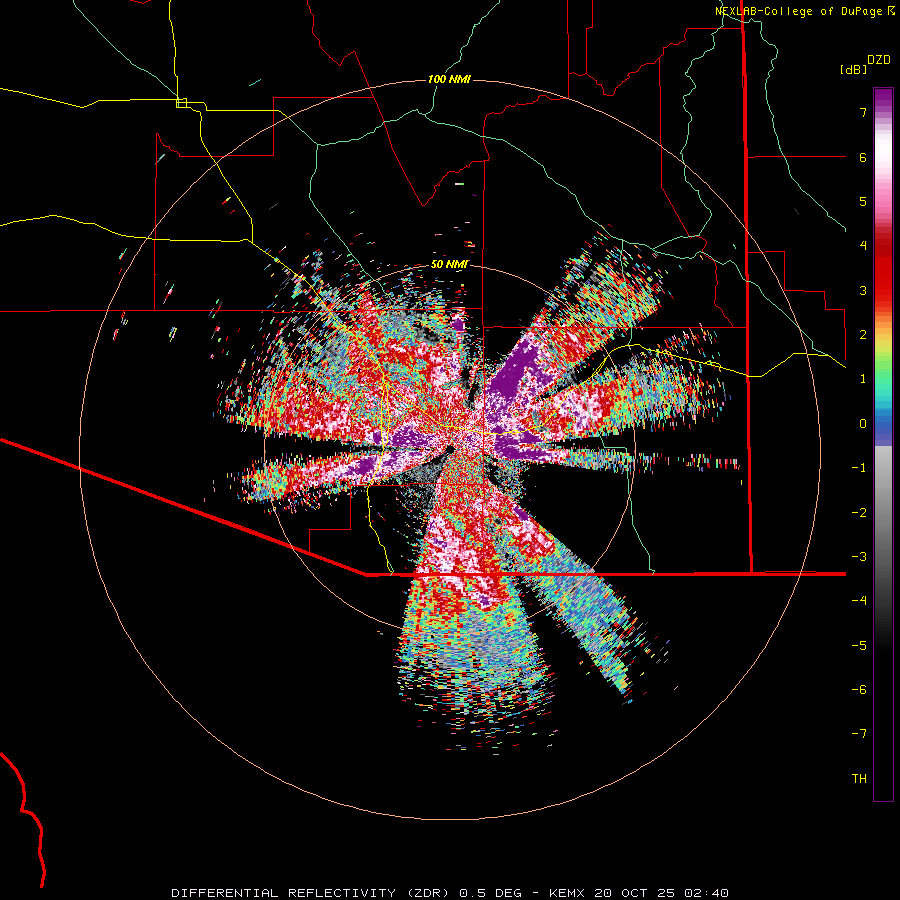Screen dimensions: 900x900
Task: Click the 0 value on the color scale
Action: click(x=863, y=424)
